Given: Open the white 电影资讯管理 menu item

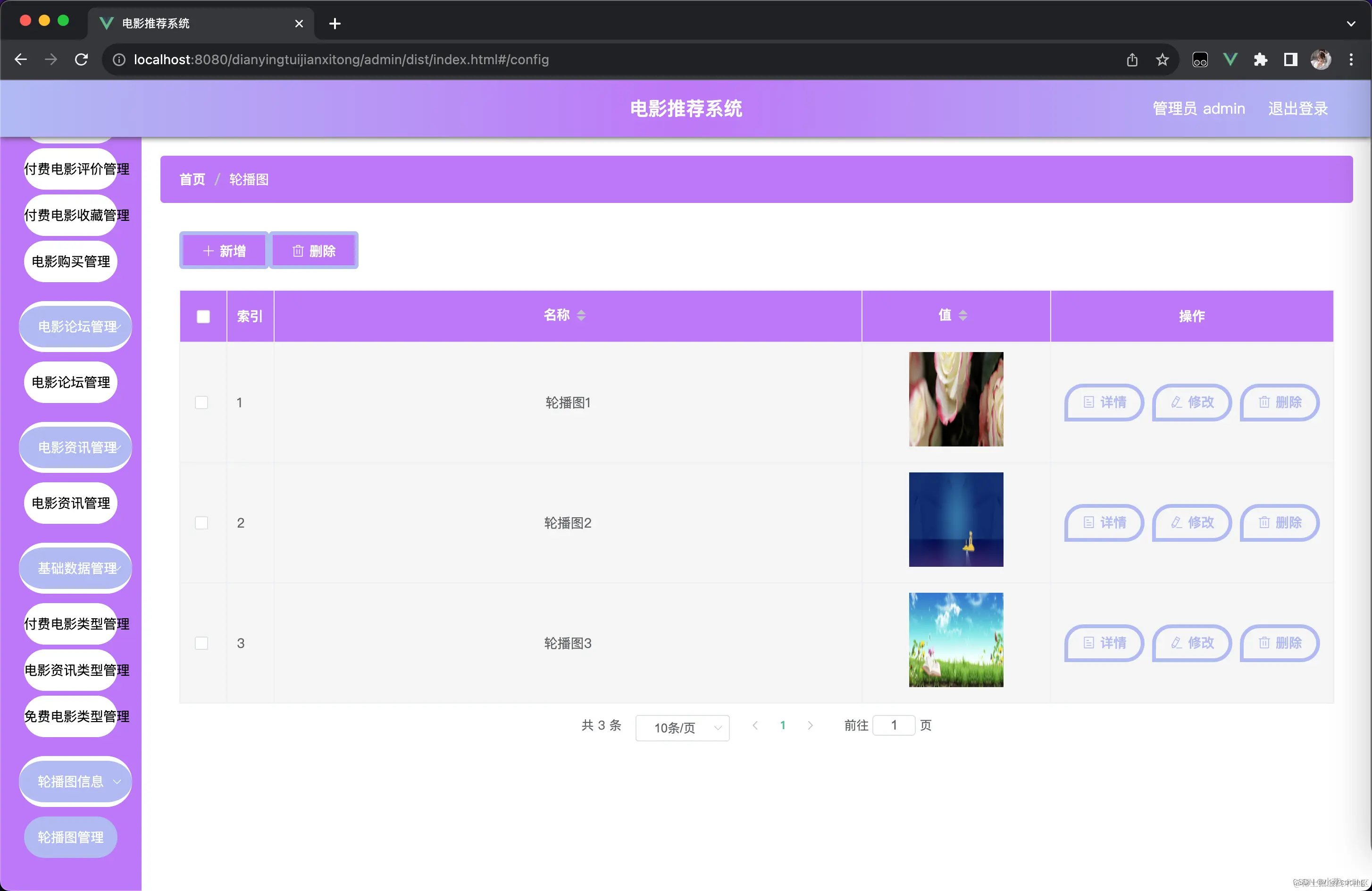Looking at the screenshot, I should pyautogui.click(x=71, y=503).
